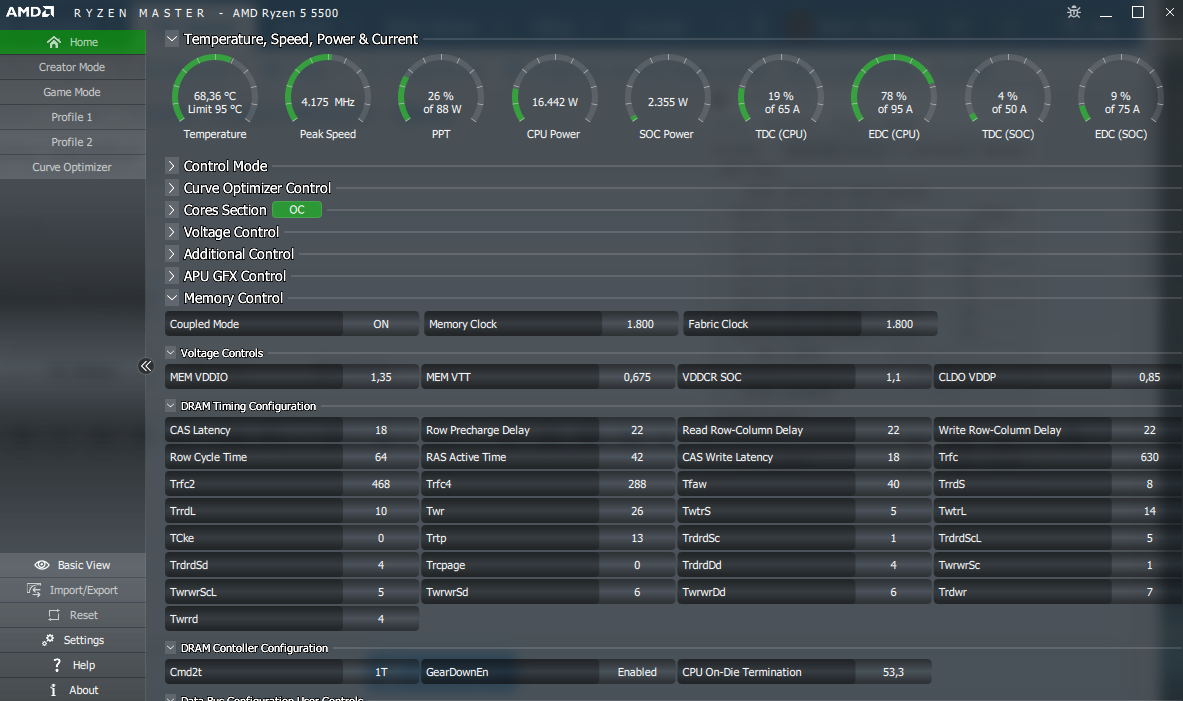1183x701 pixels.
Task: Click the Row Precharge Delay row
Action: point(548,429)
